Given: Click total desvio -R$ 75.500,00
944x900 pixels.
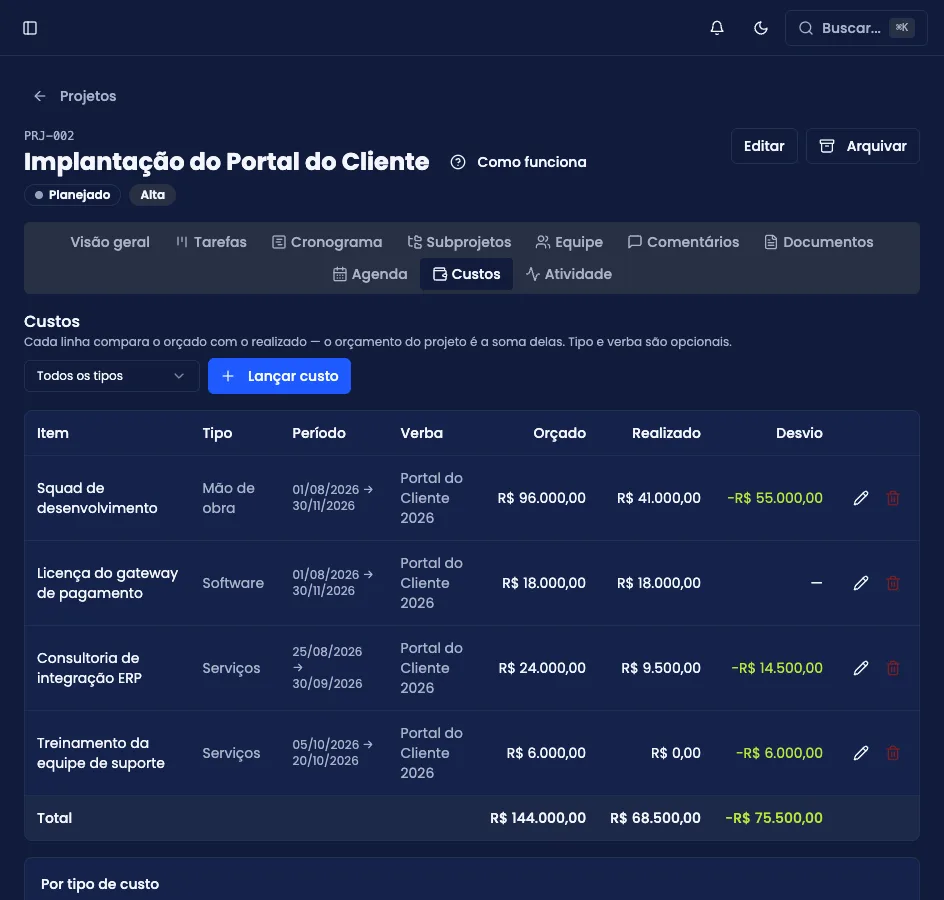Looking at the screenshot, I should (774, 818).
